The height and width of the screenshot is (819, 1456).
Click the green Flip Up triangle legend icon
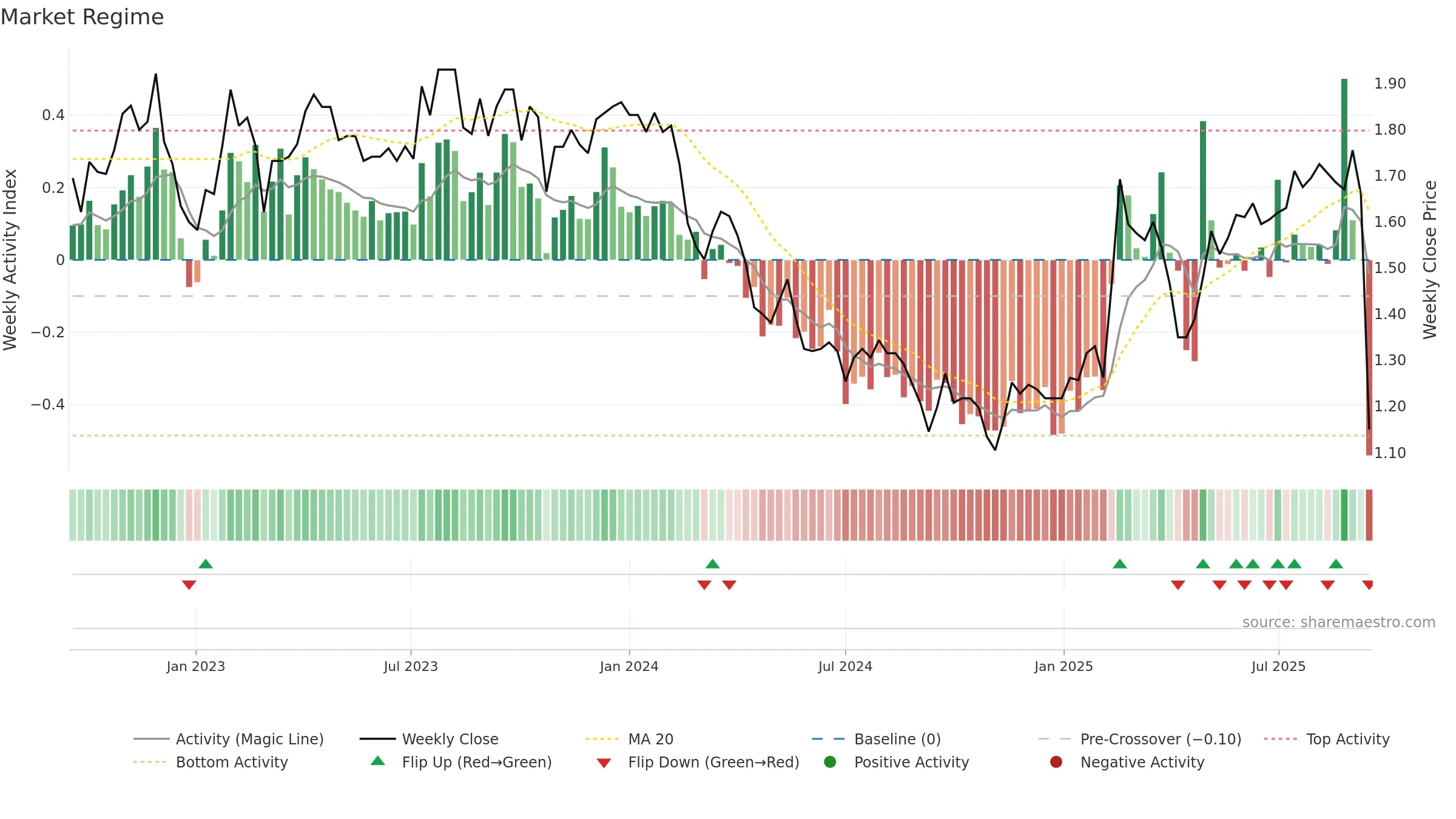tap(378, 761)
